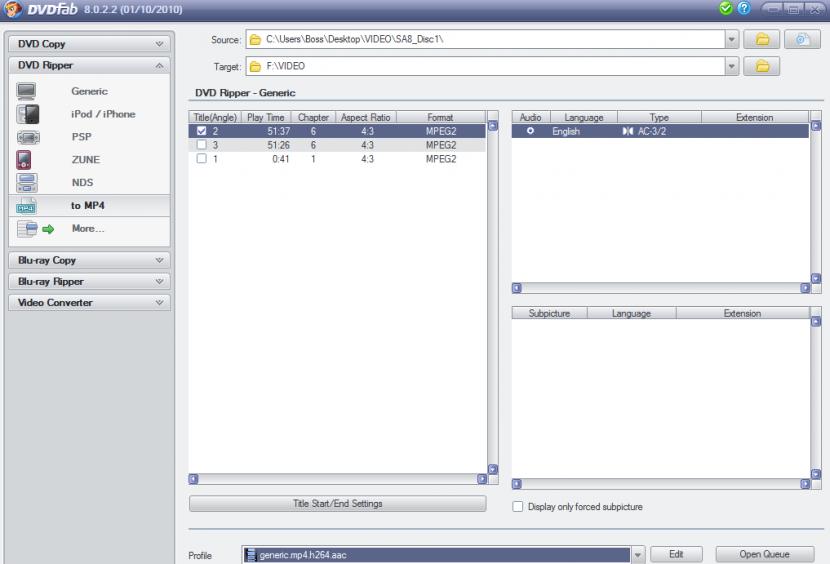Screen dimensions: 830x564
Task: Expand the Blu-ray Ripper section
Action: pyautogui.click(x=89, y=281)
